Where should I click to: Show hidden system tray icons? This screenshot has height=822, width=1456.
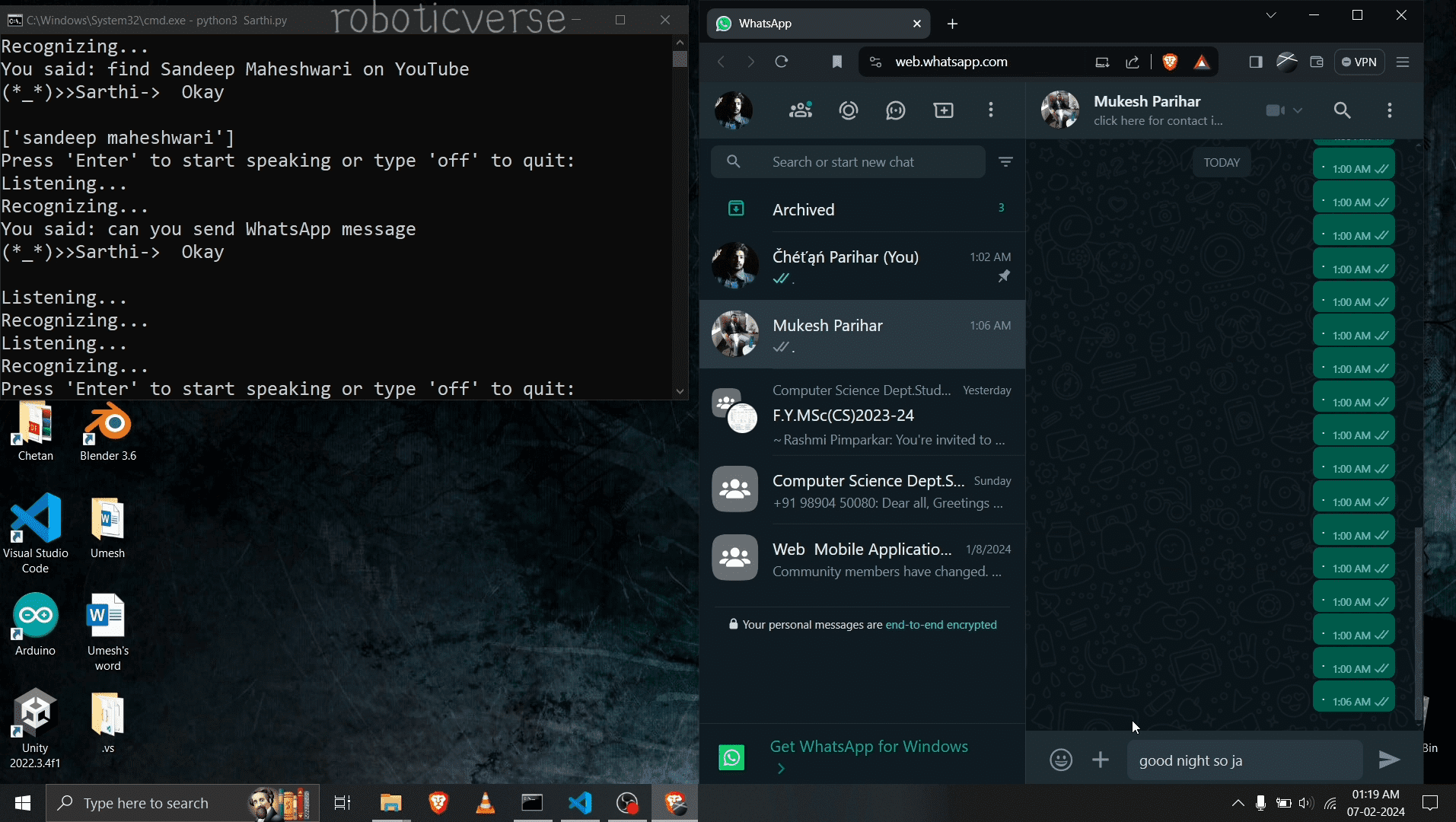(1238, 803)
